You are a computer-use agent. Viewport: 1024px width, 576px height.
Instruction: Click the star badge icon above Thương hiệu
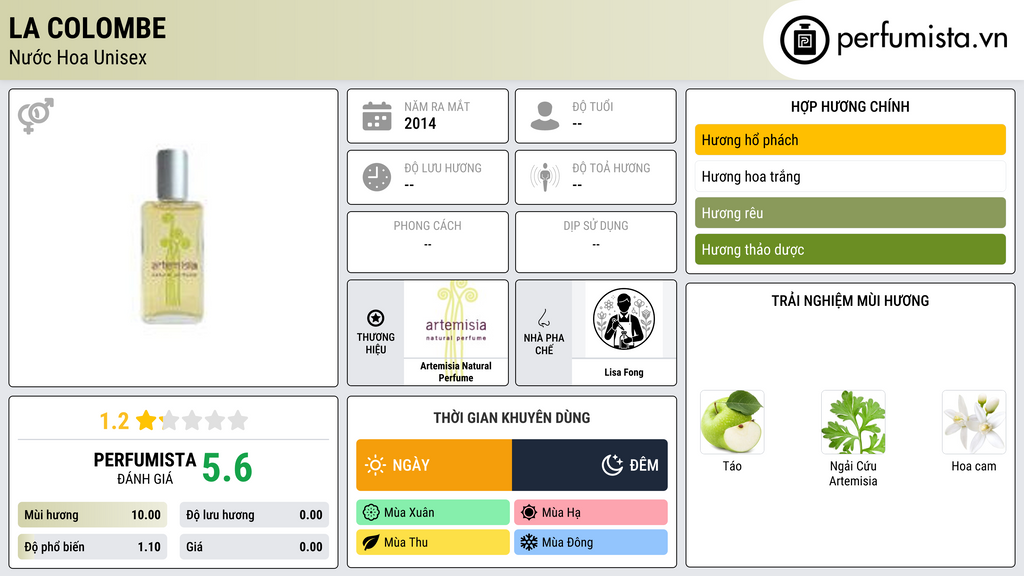(x=376, y=318)
